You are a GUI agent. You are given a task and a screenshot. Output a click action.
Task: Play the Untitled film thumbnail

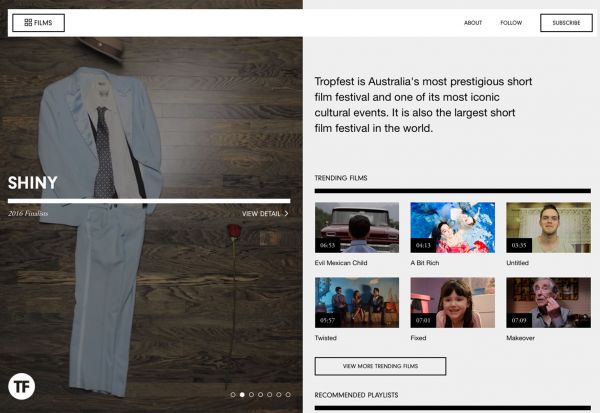[548, 227]
